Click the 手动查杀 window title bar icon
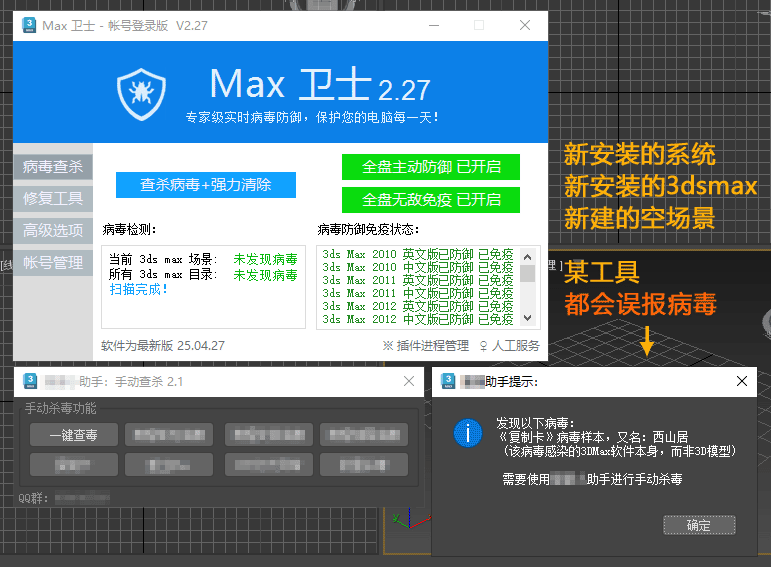 tap(32, 381)
